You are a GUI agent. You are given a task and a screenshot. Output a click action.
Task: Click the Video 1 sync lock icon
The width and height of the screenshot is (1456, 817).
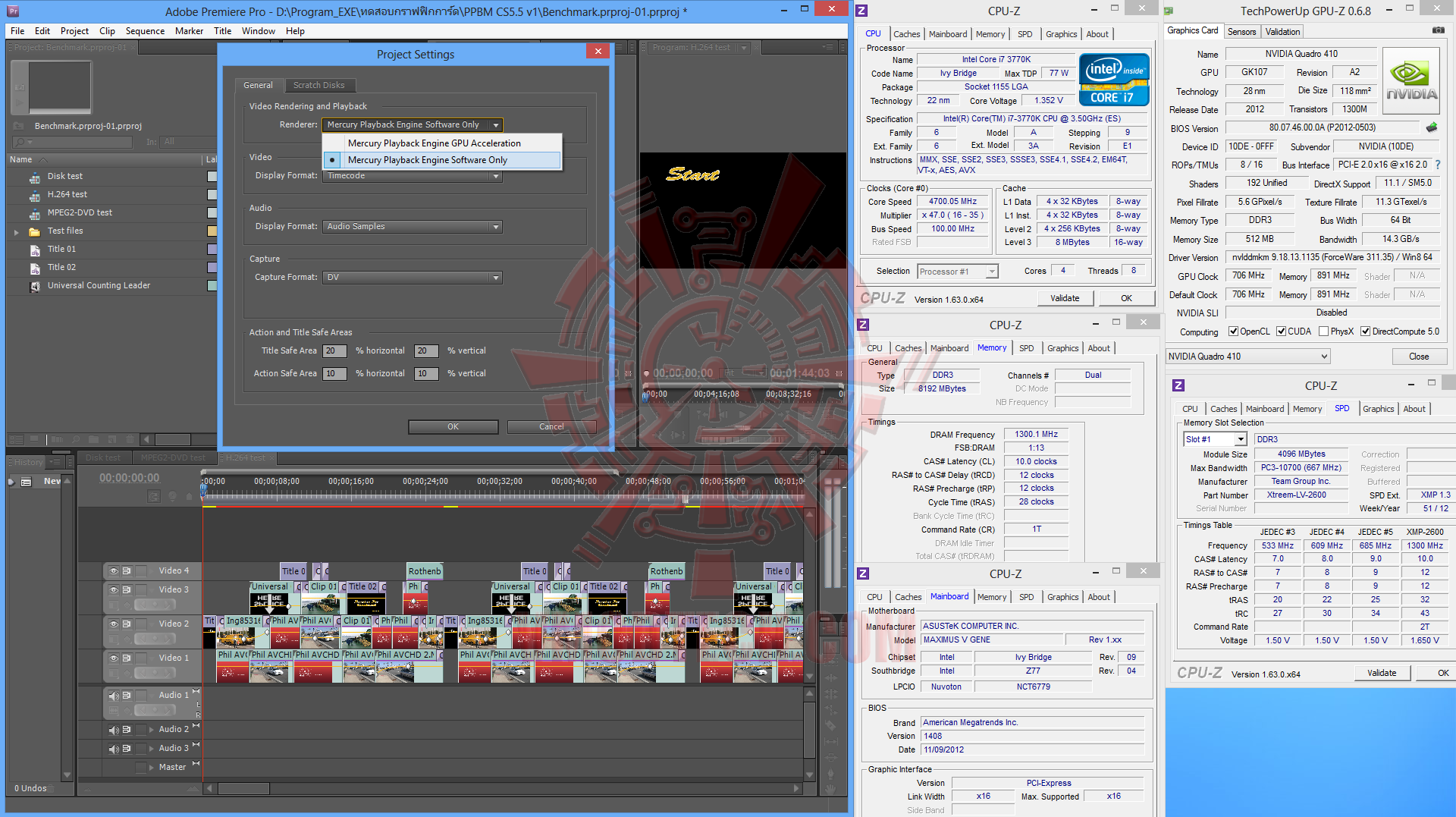pos(127,658)
